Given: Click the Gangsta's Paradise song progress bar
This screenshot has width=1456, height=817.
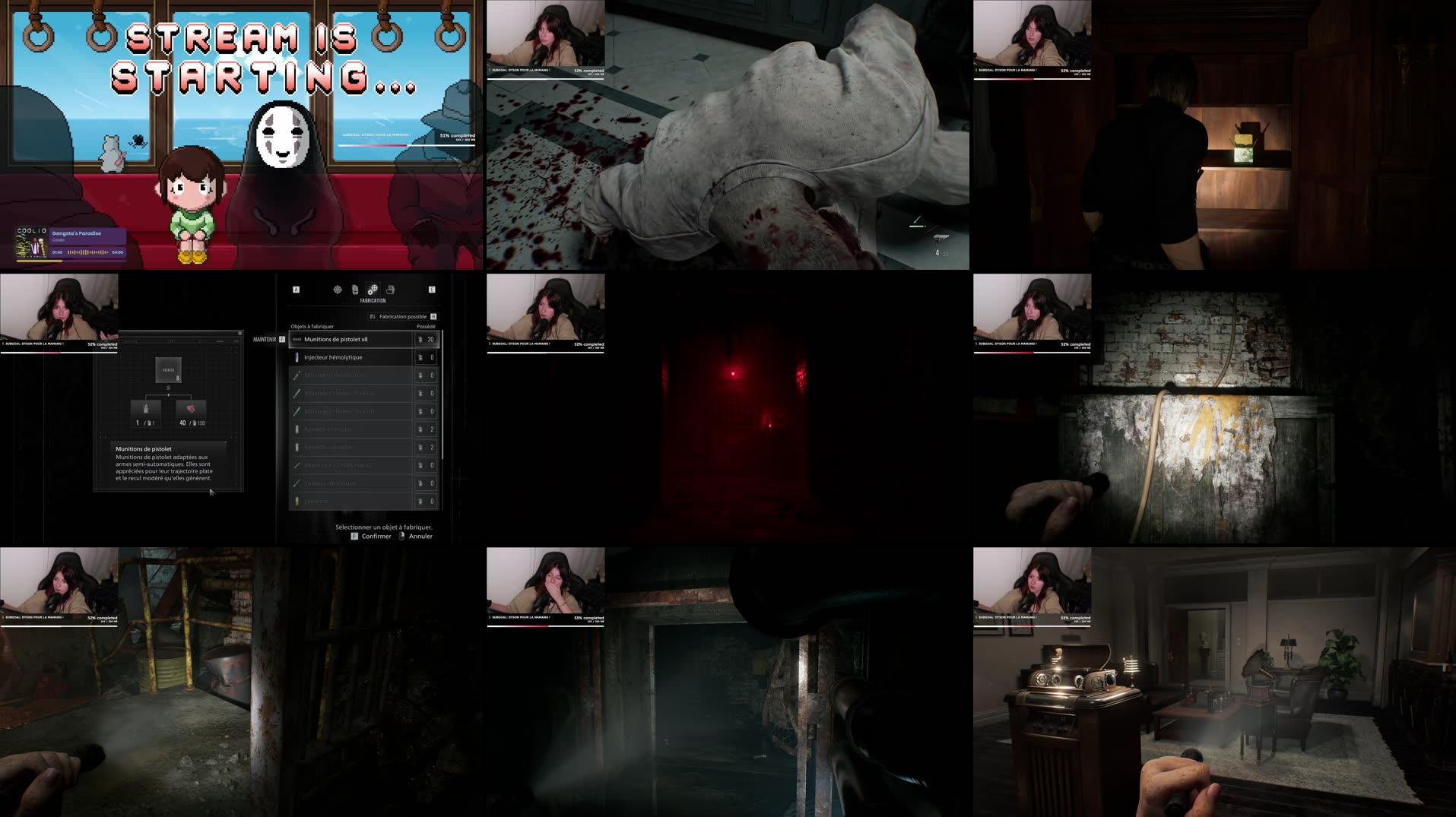Looking at the screenshot, I should click(x=87, y=252).
